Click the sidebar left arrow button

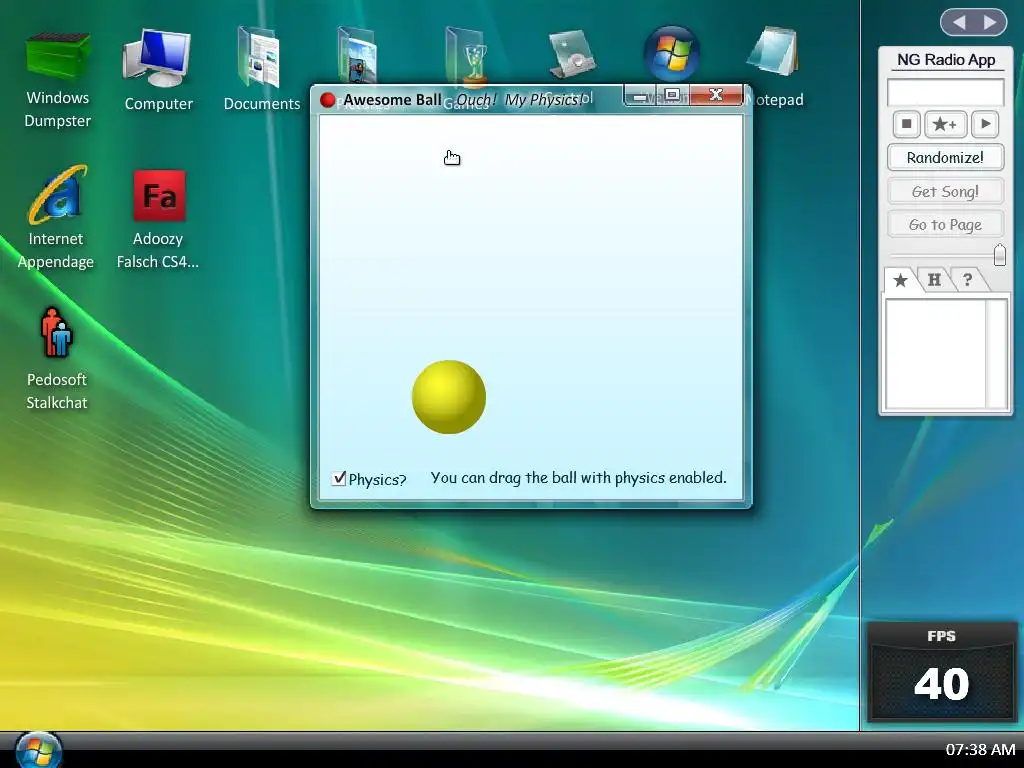tap(959, 23)
